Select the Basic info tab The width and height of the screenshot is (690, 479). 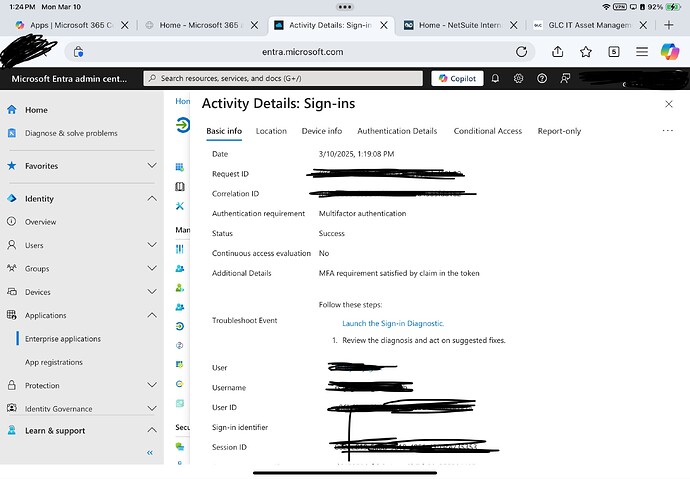pos(224,131)
